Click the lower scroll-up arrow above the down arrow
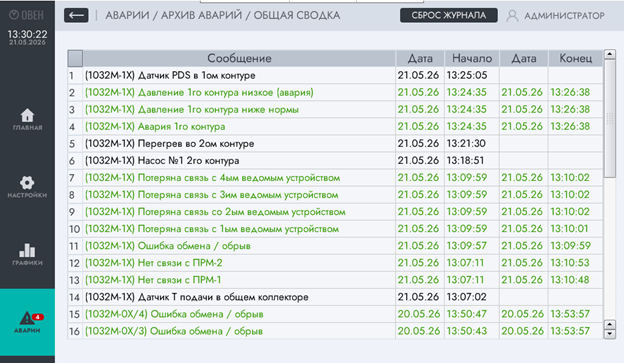The image size is (624, 363). (610, 324)
